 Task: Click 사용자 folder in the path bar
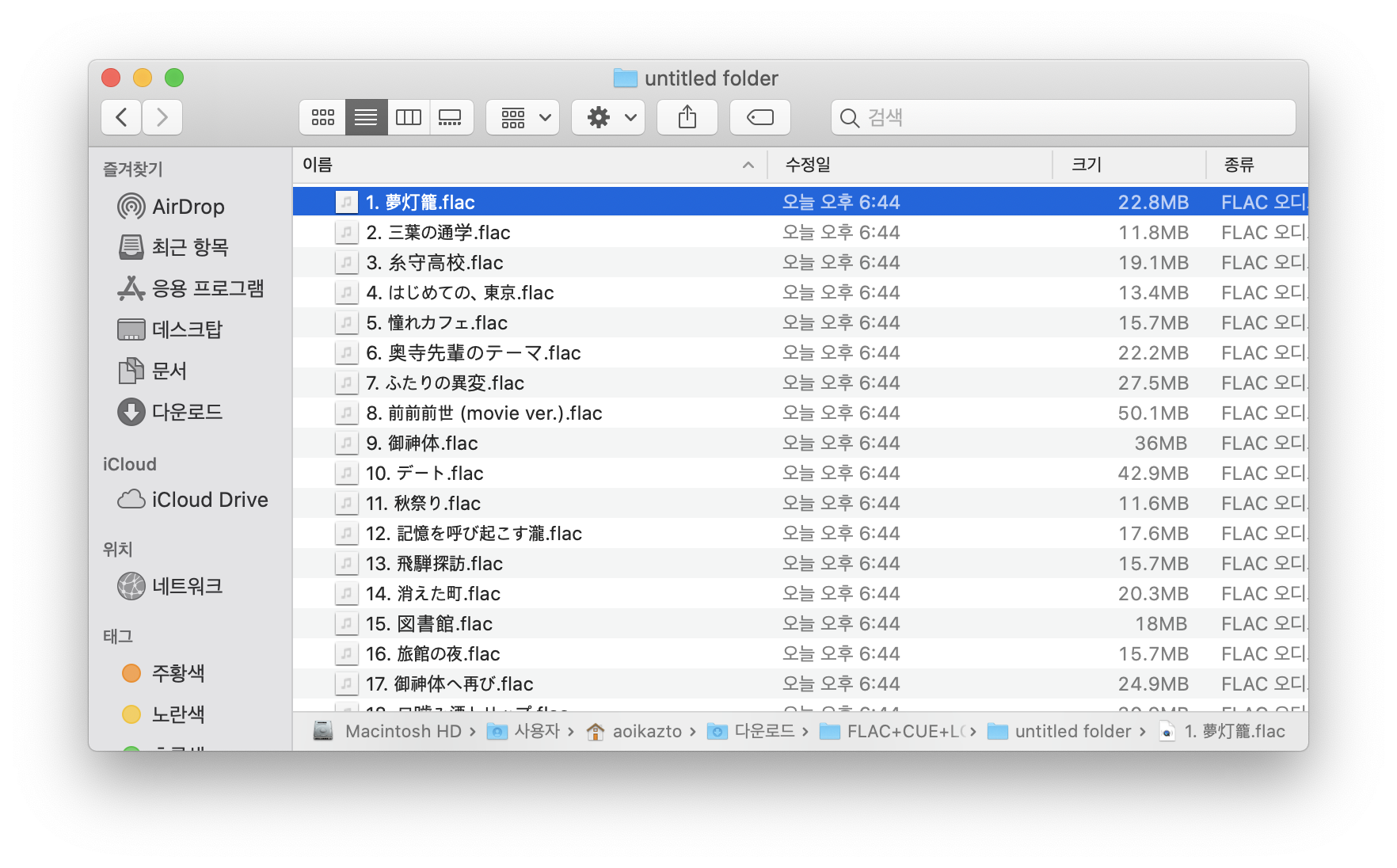523,731
